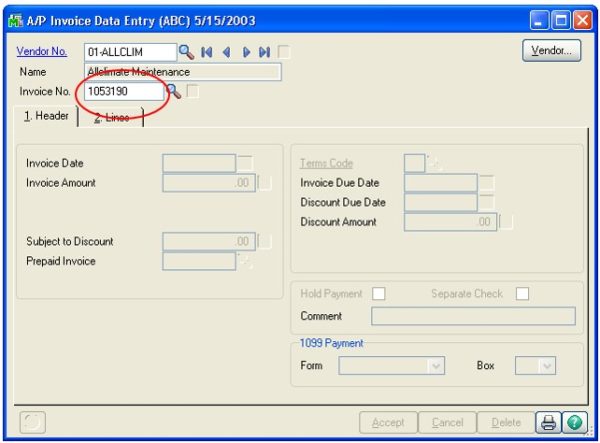Open calculator button beside Discount Amount
The width and height of the screenshot is (600, 443).
(x=505, y=222)
